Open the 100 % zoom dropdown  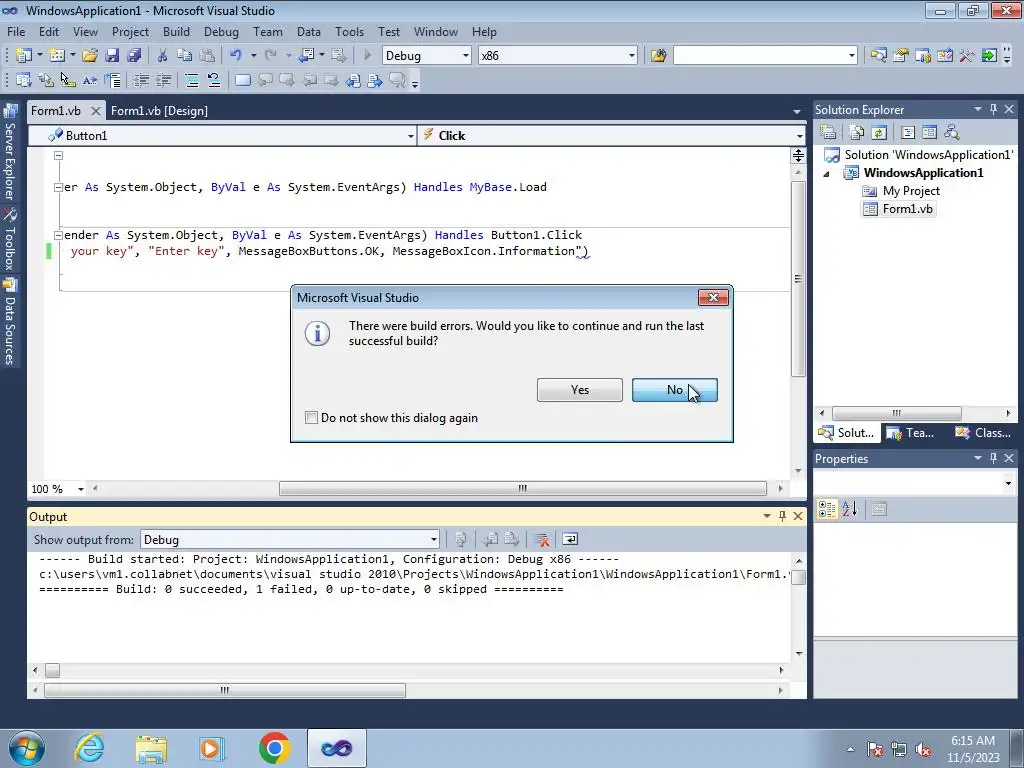coord(81,489)
